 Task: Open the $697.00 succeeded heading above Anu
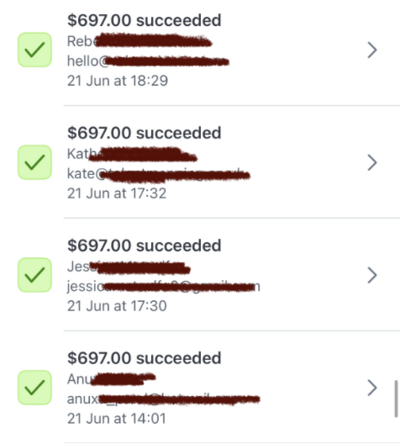[144, 358]
